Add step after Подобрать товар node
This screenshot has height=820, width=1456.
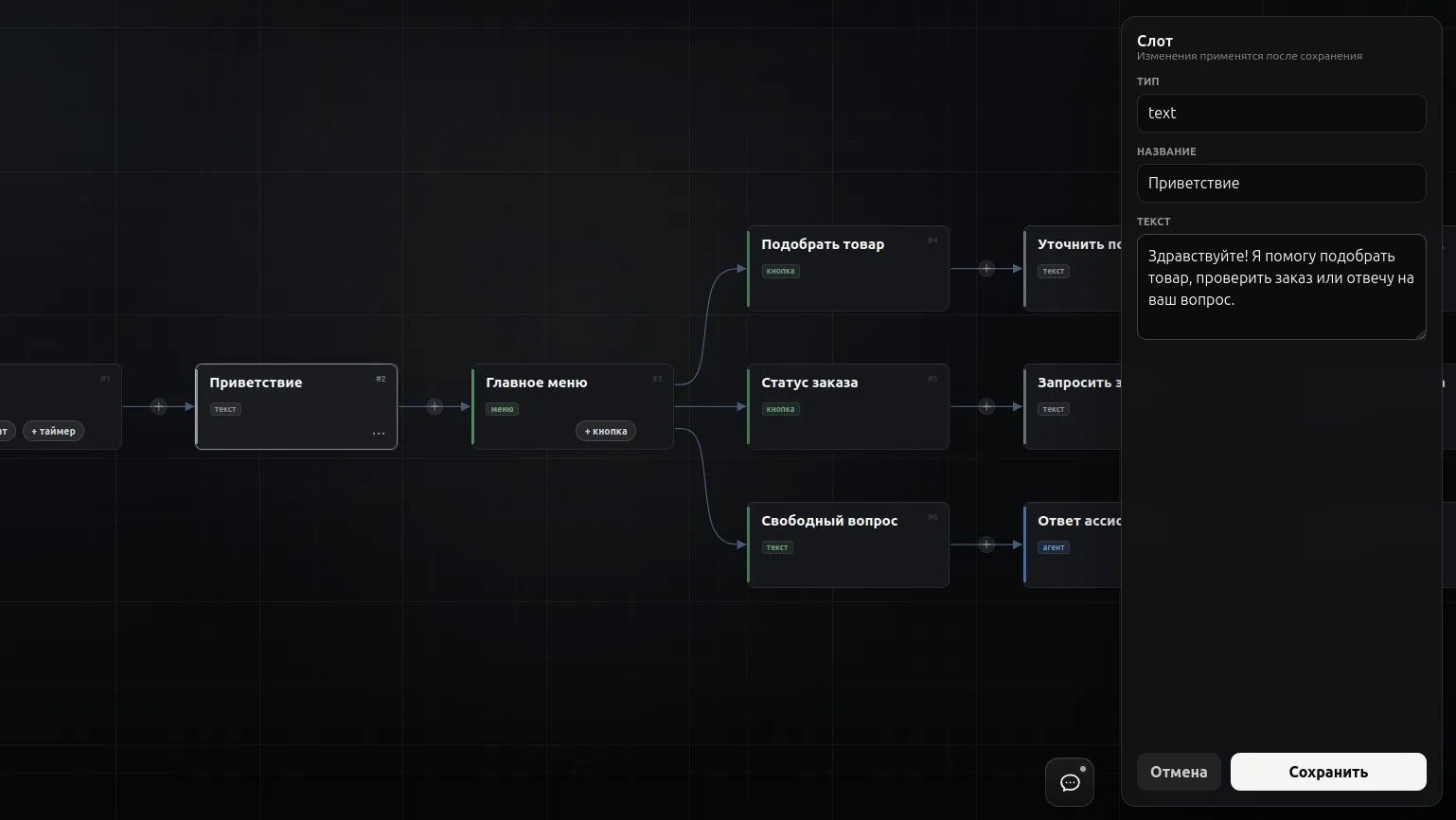tap(986, 268)
